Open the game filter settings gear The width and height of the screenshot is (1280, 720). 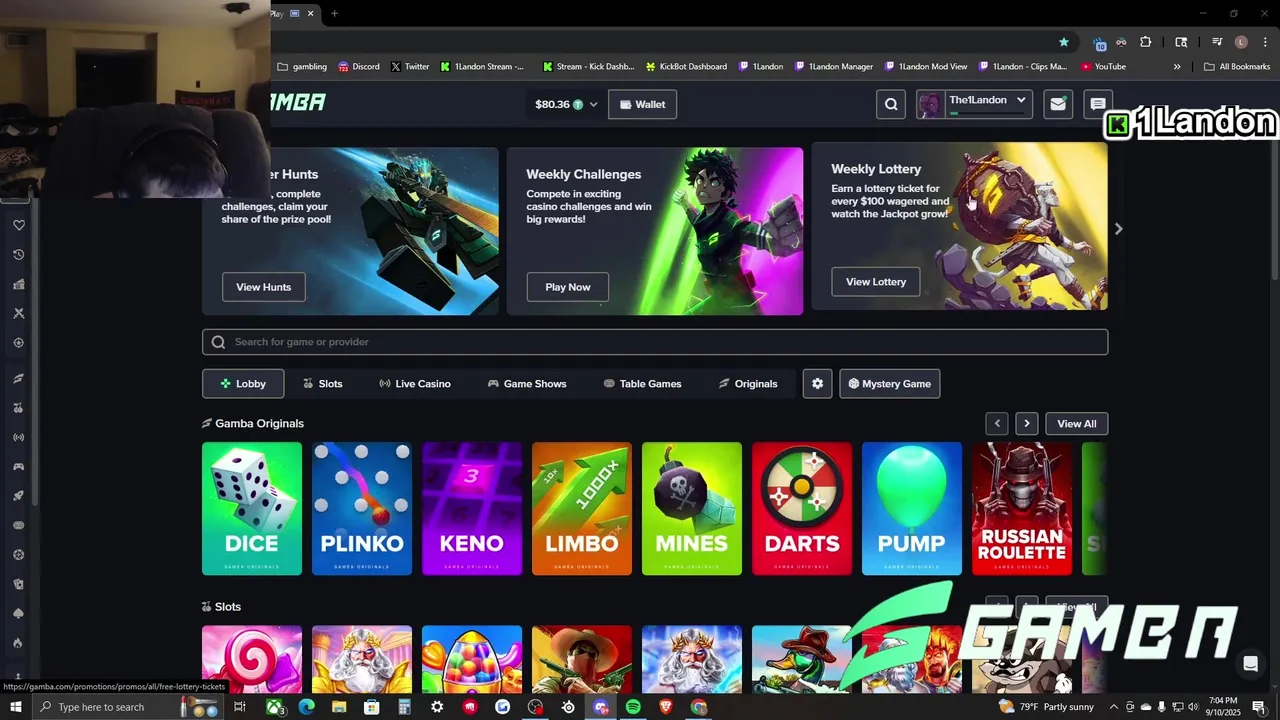point(817,384)
